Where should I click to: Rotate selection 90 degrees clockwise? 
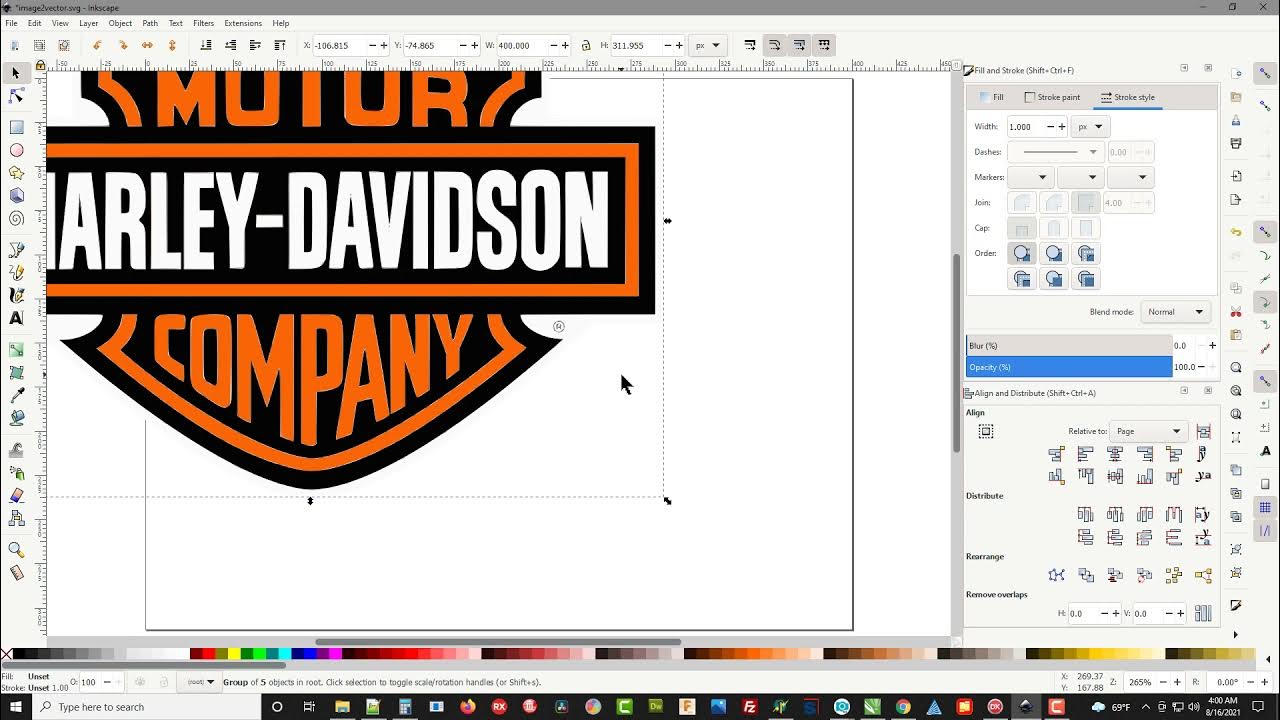[x=122, y=45]
